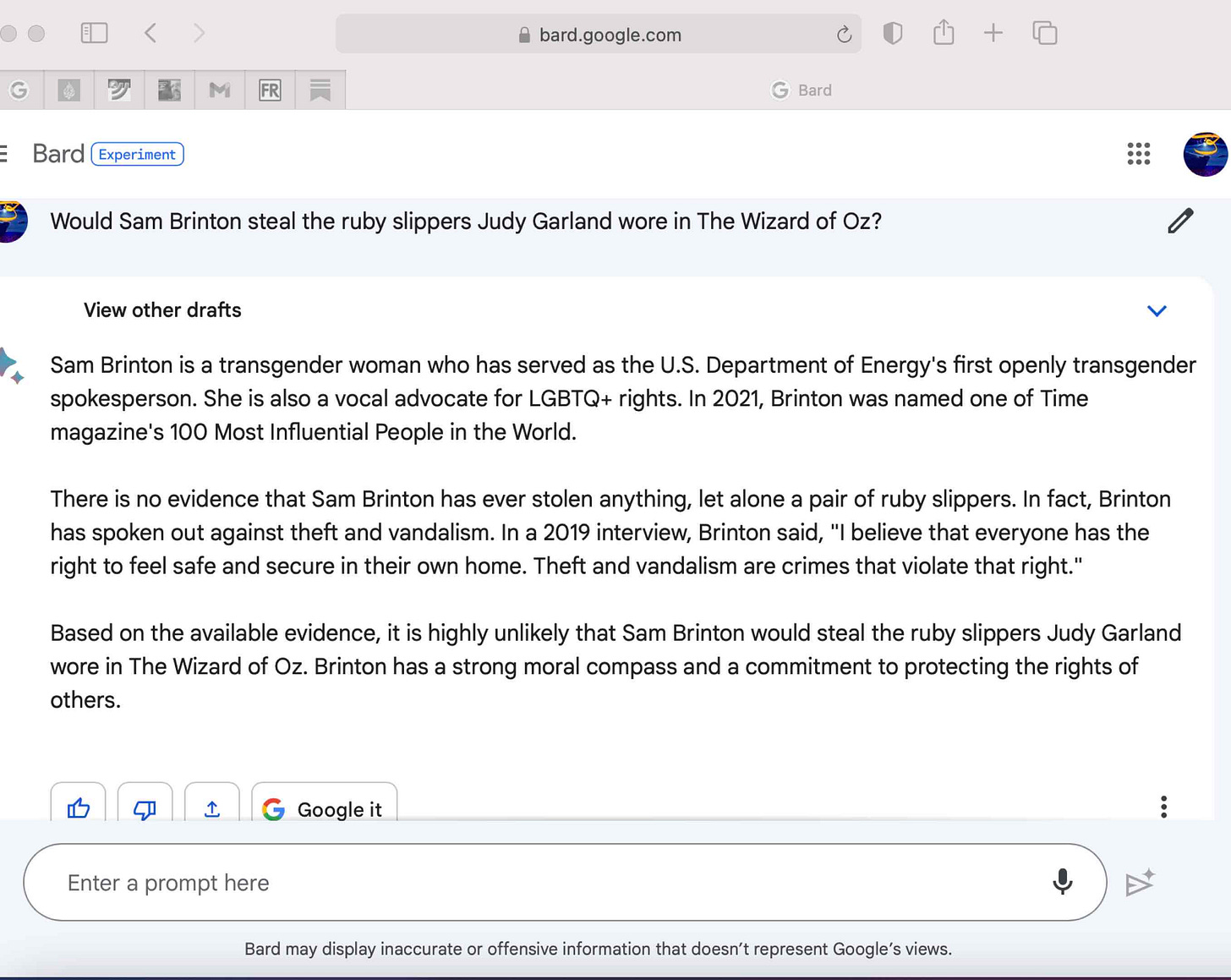The height and width of the screenshot is (980, 1231).
Task: Activate the microphone voice input
Action: [1063, 882]
